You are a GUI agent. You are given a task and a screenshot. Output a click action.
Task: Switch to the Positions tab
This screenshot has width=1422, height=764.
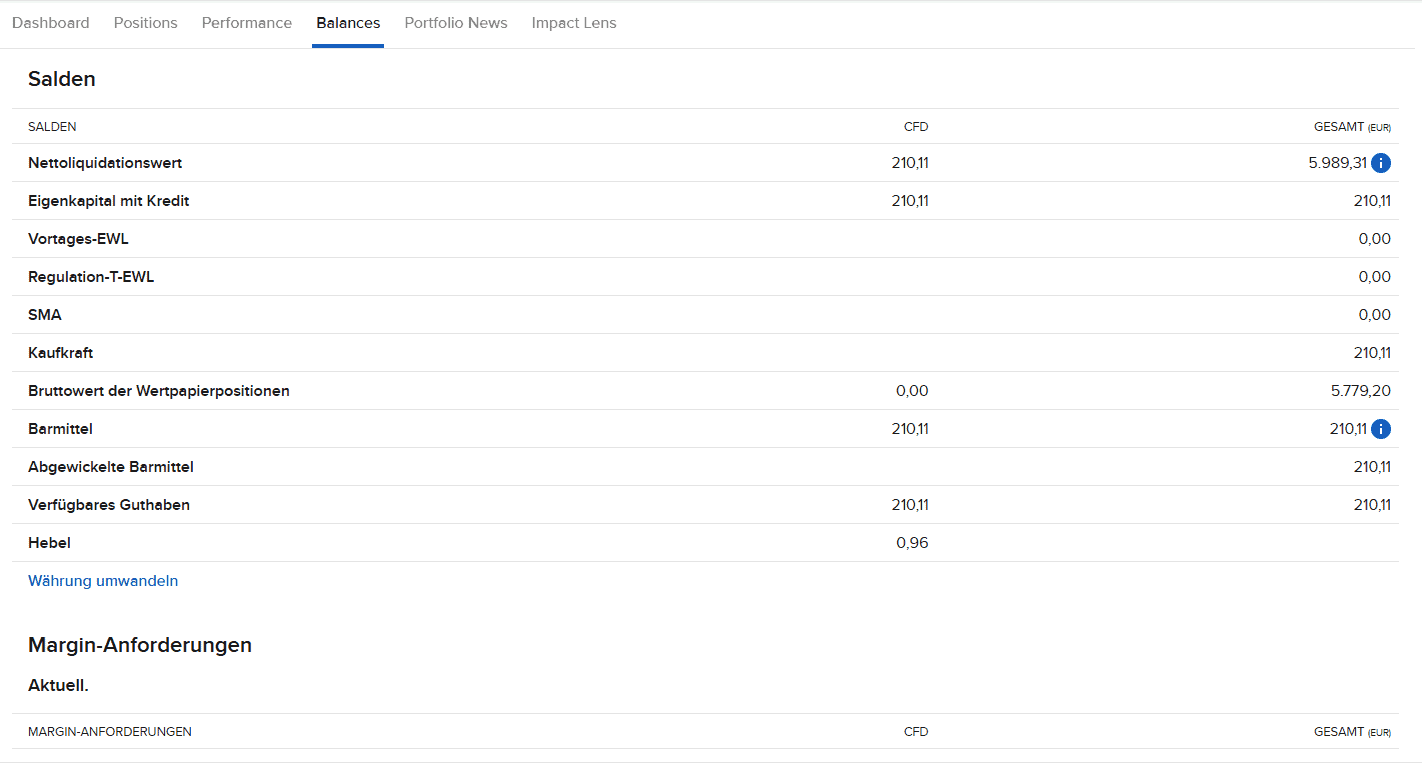coord(146,23)
